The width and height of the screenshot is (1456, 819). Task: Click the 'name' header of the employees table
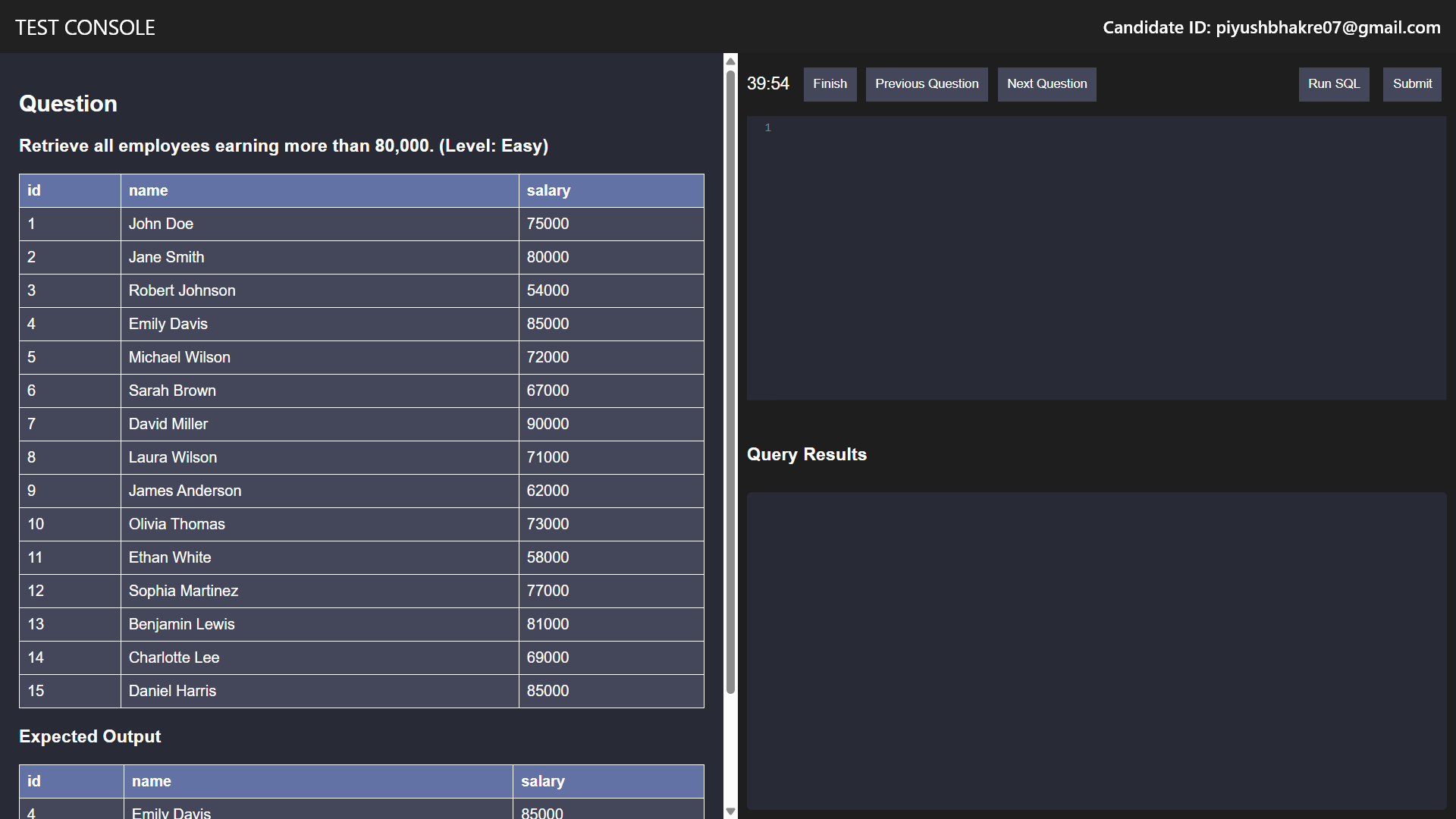[320, 191]
